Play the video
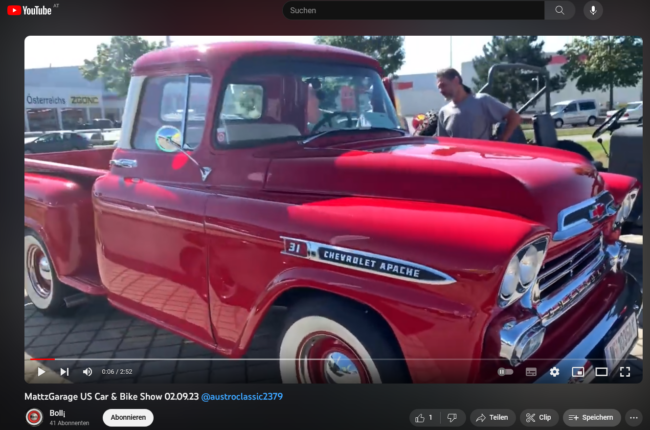Screen dimensions: 650x430 pos(41,371)
